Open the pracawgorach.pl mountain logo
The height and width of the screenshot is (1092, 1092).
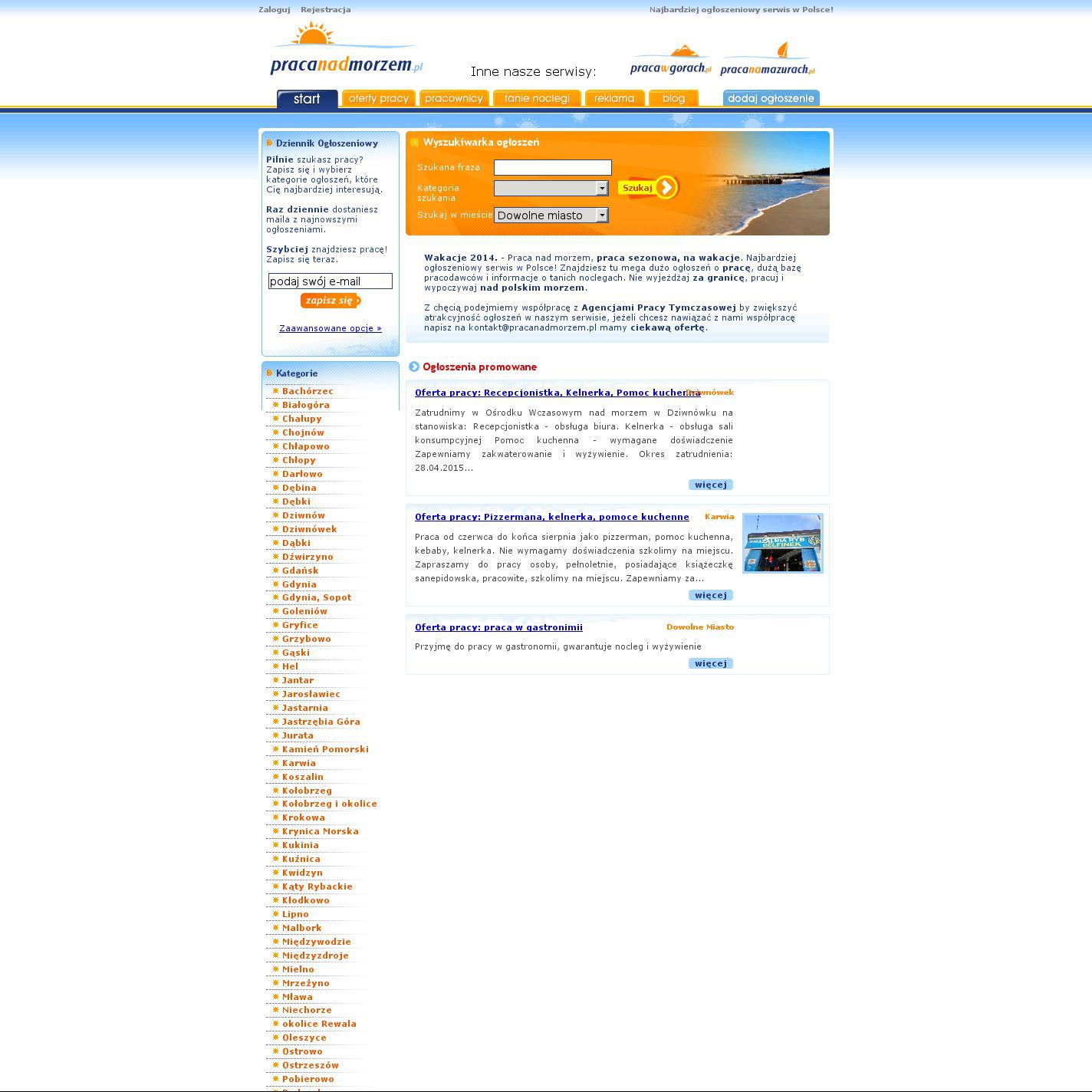(x=670, y=61)
